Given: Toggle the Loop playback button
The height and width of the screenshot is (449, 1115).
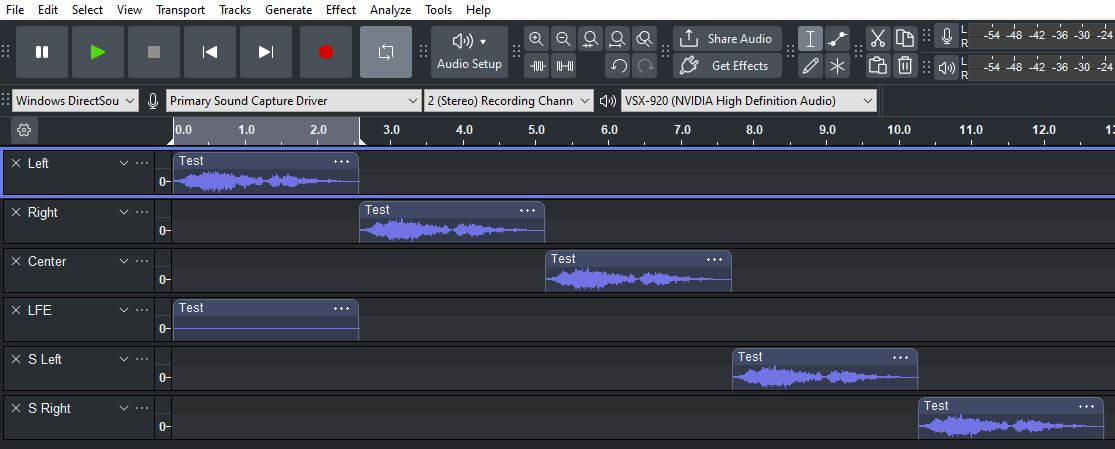Looking at the screenshot, I should click(x=386, y=52).
